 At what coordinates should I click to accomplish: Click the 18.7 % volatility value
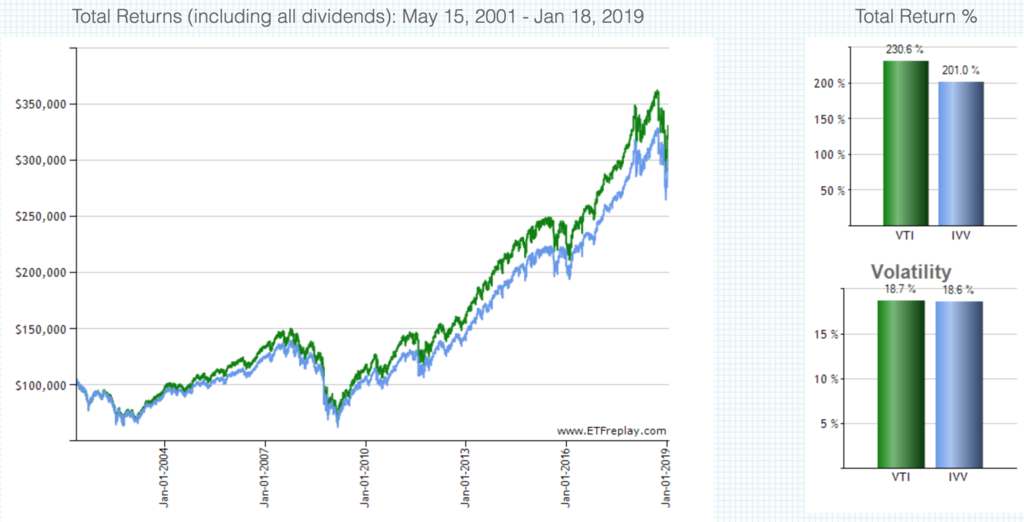(900, 289)
